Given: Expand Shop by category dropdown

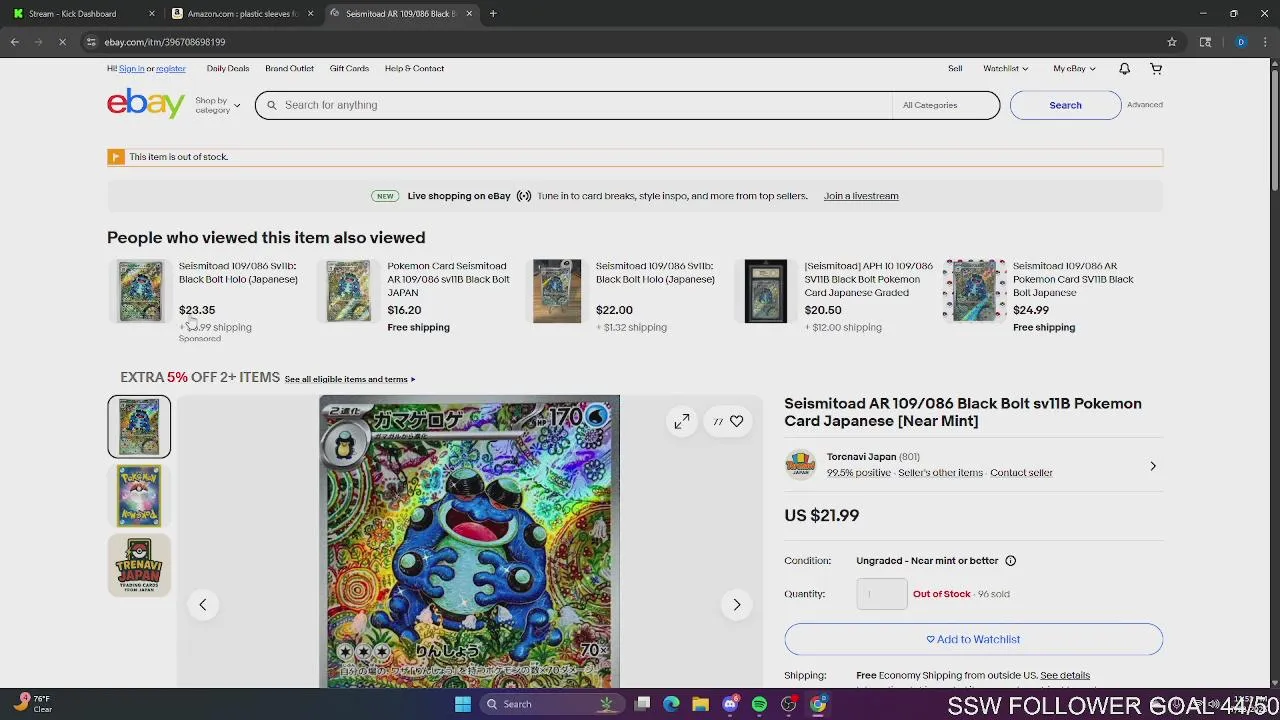Looking at the screenshot, I should click(217, 105).
